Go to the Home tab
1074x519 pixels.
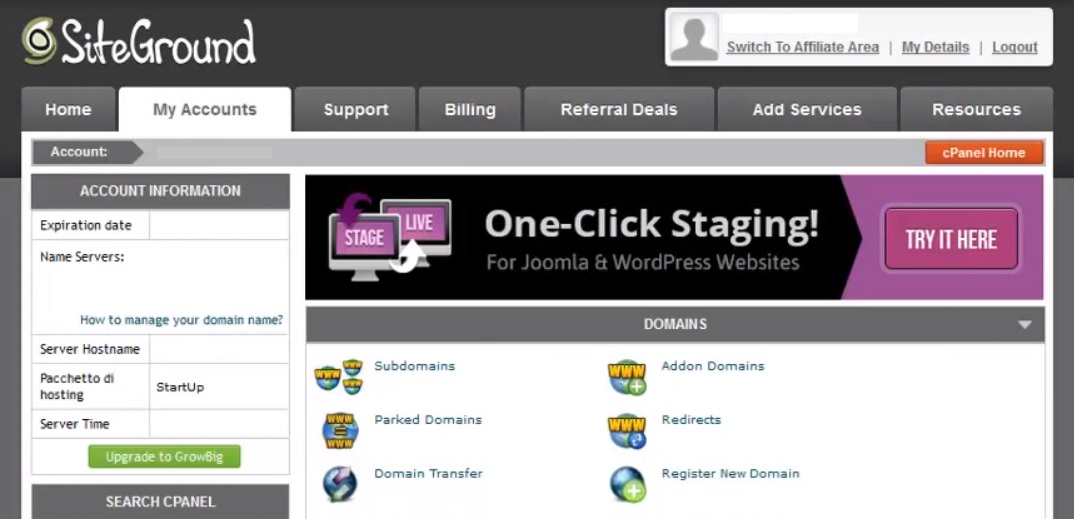(x=68, y=110)
